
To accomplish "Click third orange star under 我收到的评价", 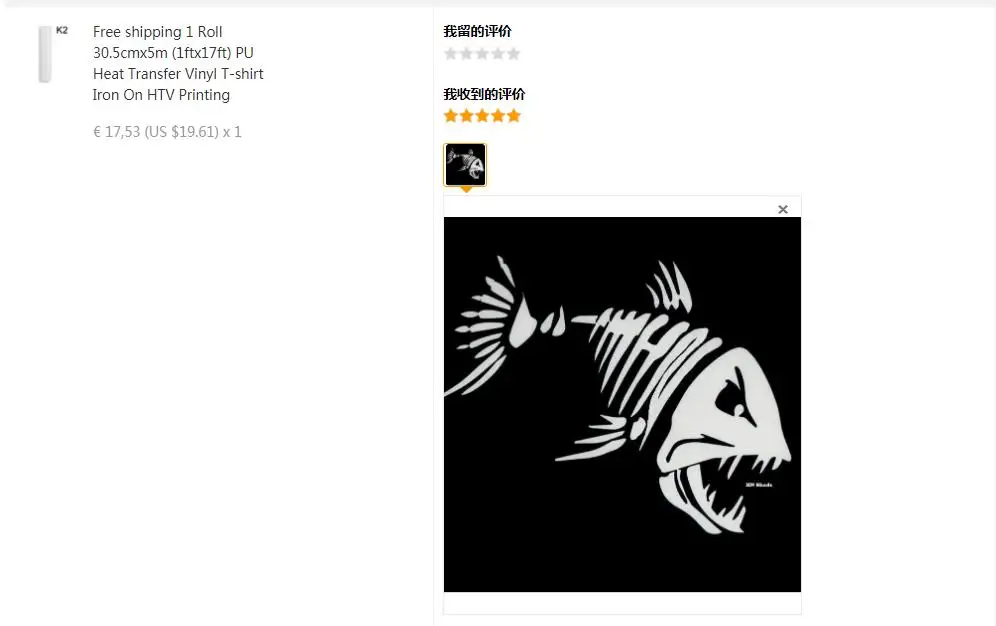I will tap(482, 116).
